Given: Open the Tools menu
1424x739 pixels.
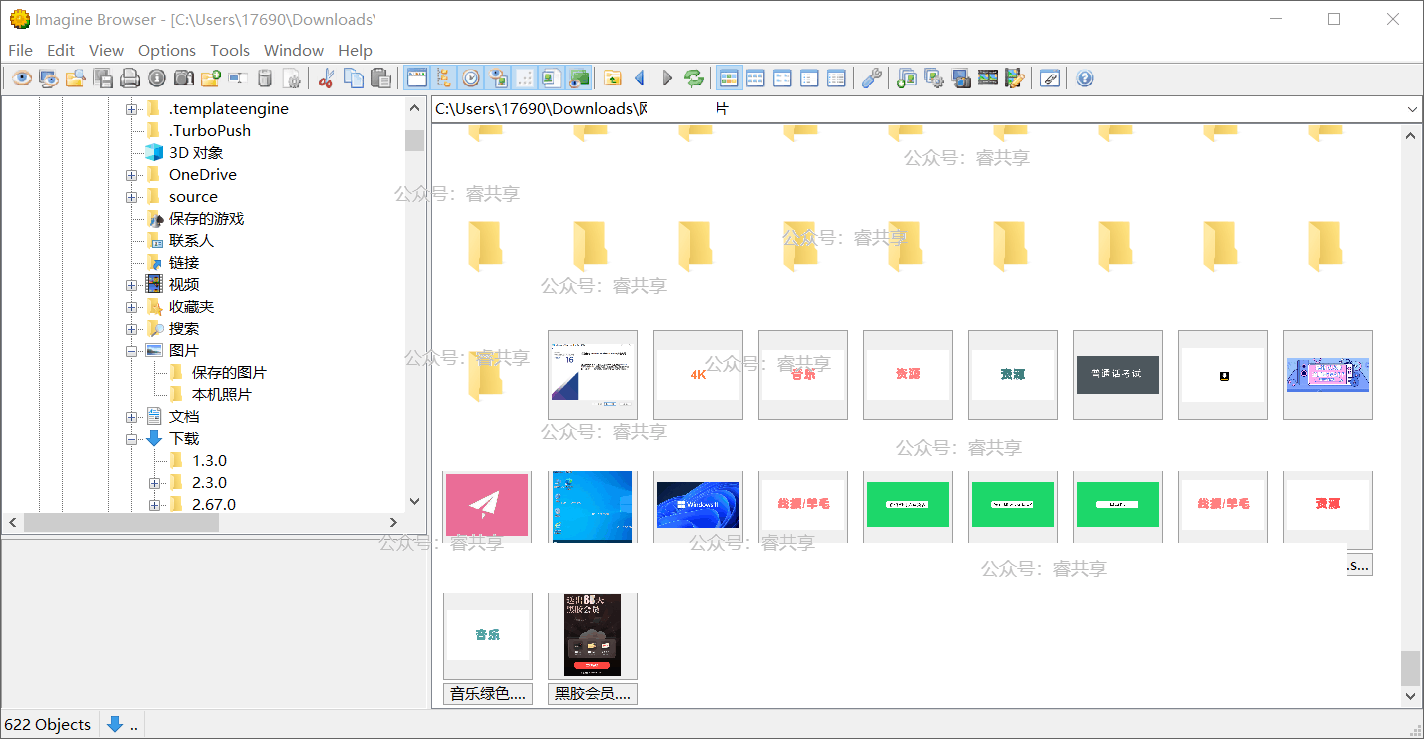Looking at the screenshot, I should tap(229, 50).
